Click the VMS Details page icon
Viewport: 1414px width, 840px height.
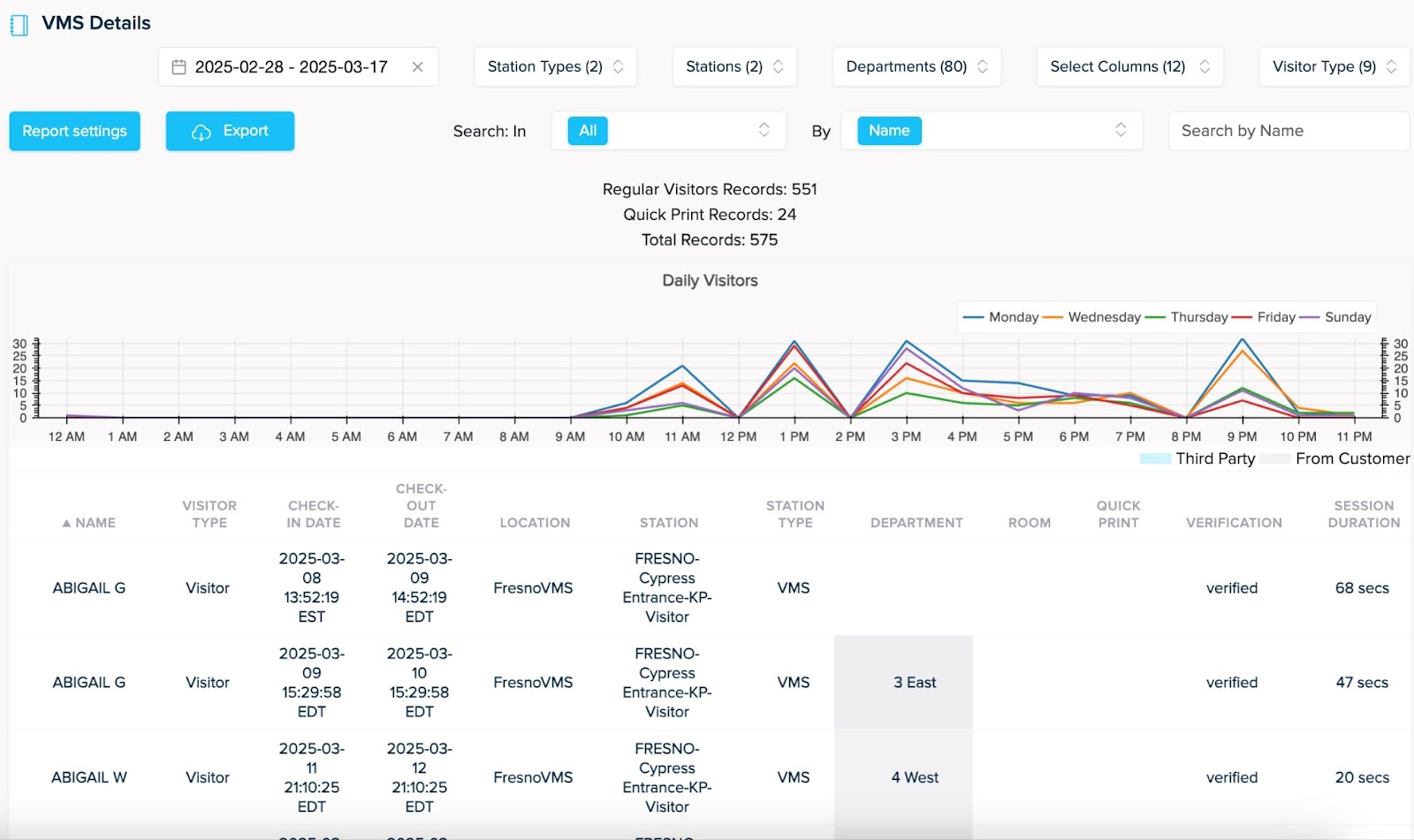19,24
